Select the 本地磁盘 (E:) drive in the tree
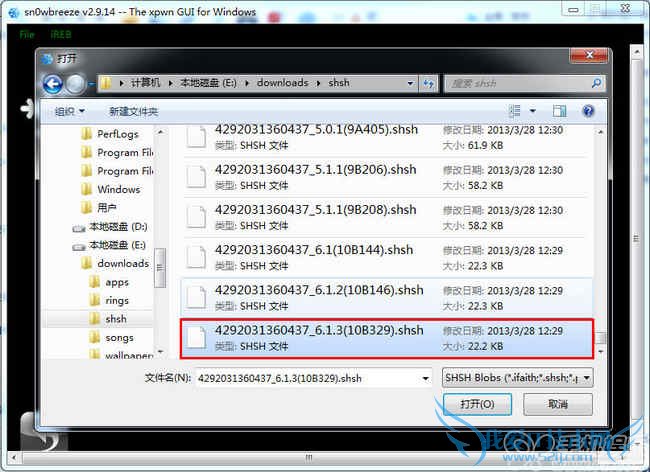Viewport: 650px width, 472px height. click(110, 245)
